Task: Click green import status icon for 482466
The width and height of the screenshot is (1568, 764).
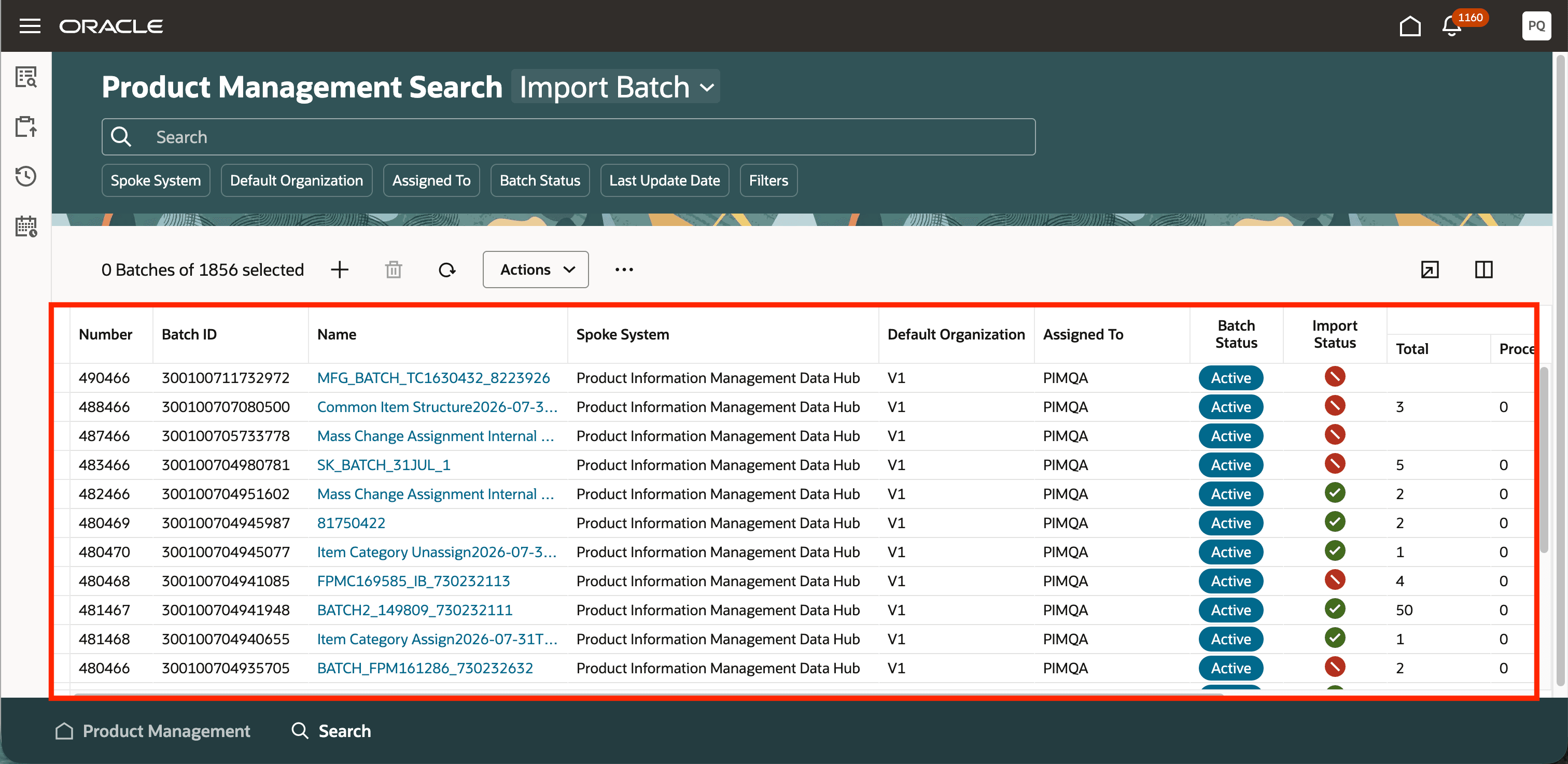Action: click(1334, 493)
